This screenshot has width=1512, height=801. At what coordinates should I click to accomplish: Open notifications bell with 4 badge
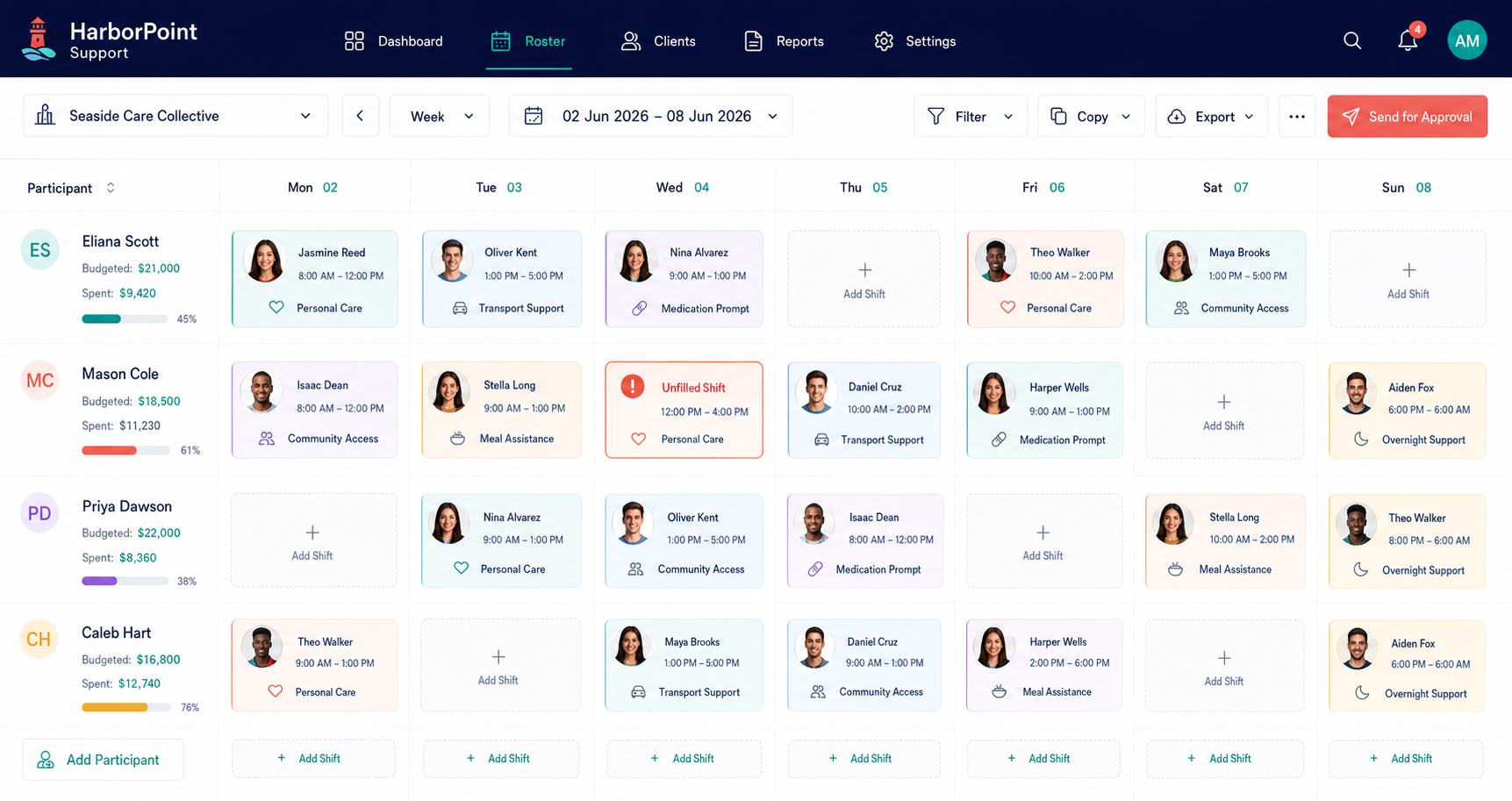click(1408, 39)
